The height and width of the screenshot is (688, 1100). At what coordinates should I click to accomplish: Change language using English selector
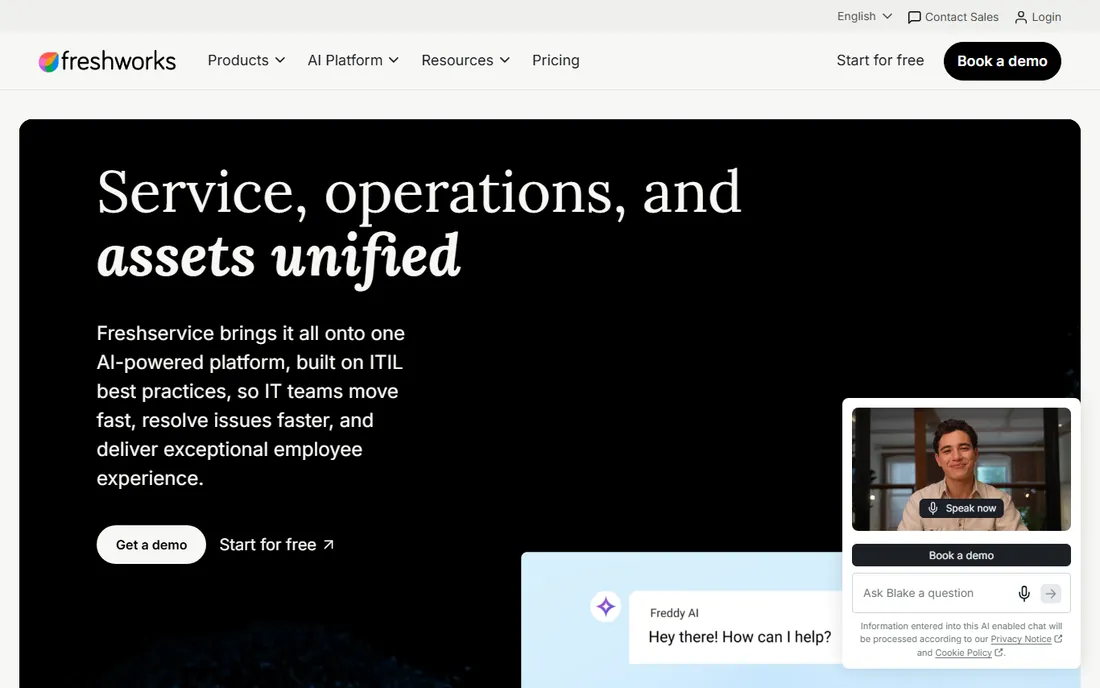click(x=864, y=16)
